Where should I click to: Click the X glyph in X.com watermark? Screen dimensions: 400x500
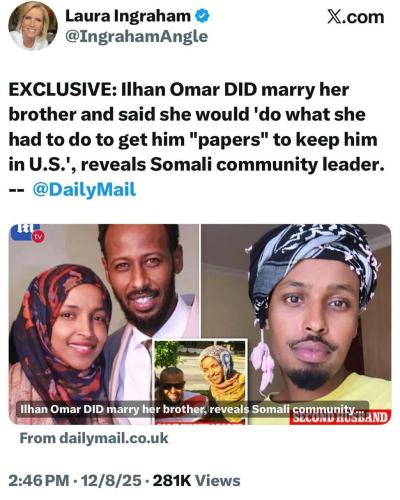(335, 17)
